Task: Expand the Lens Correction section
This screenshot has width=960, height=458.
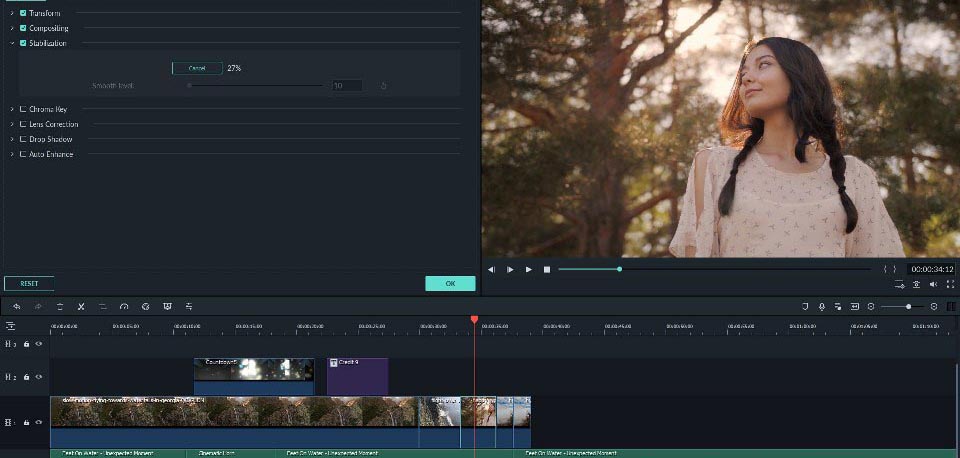Action: click(x=12, y=124)
